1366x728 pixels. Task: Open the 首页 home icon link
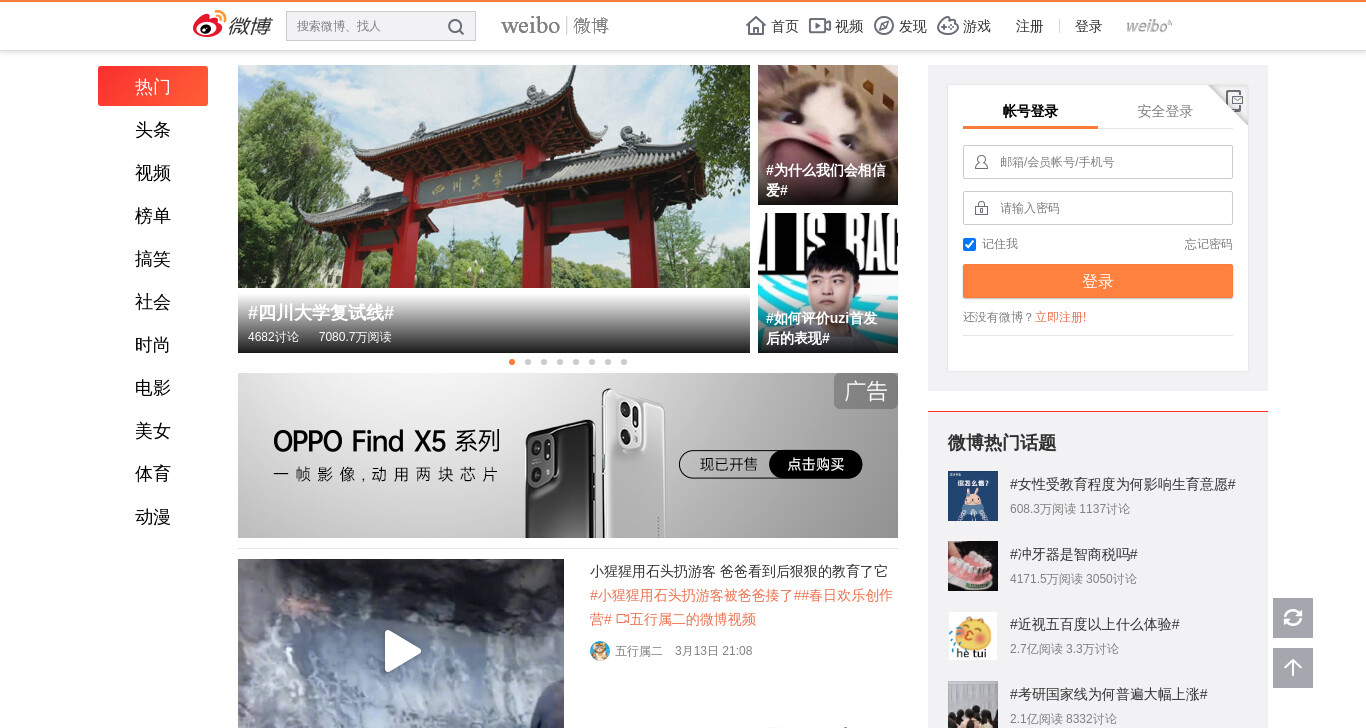[x=756, y=26]
